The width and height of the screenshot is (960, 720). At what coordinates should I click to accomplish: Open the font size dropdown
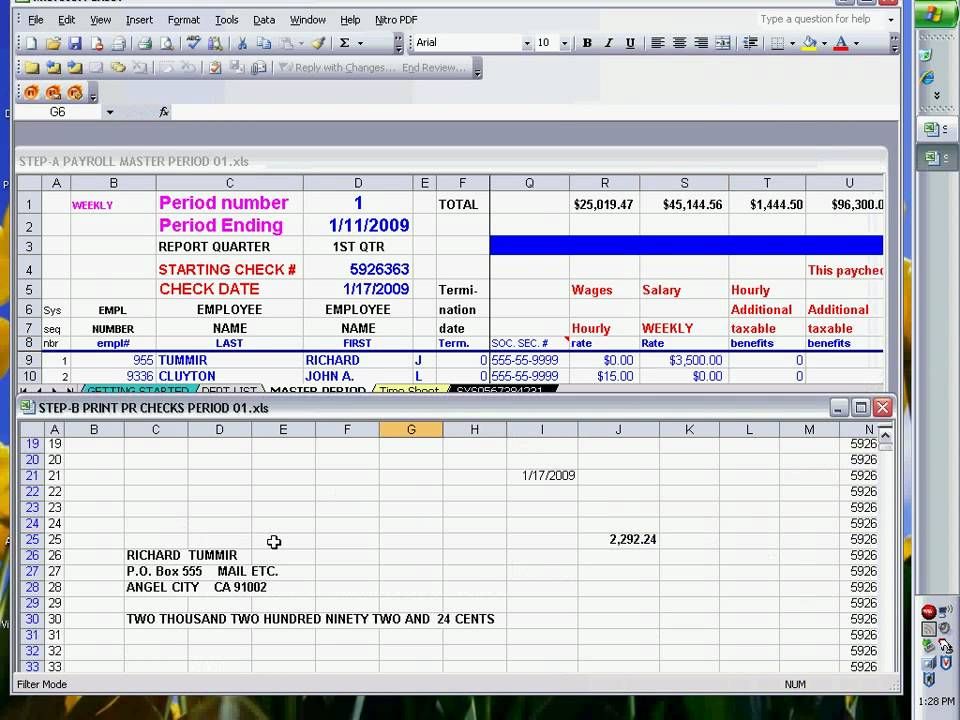[x=564, y=43]
